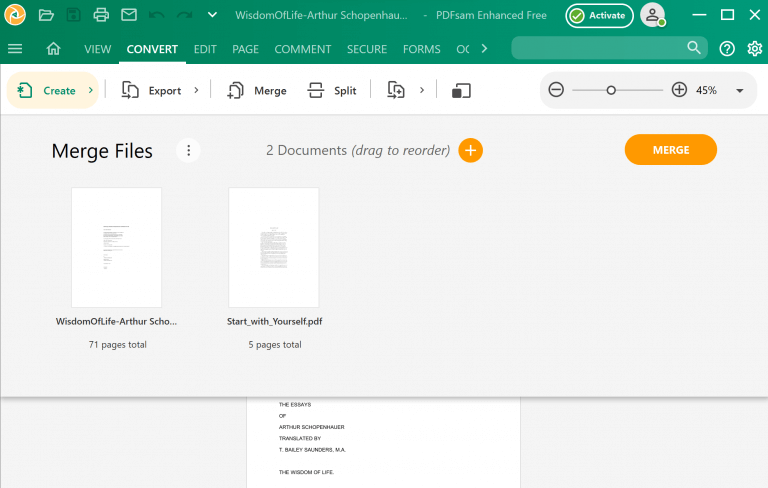Open the zoom level dropdown arrow

[740, 91]
